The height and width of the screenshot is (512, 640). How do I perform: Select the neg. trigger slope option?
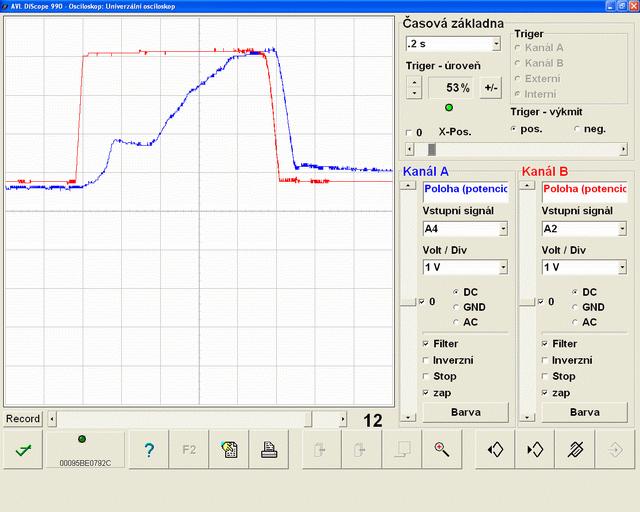click(577, 129)
